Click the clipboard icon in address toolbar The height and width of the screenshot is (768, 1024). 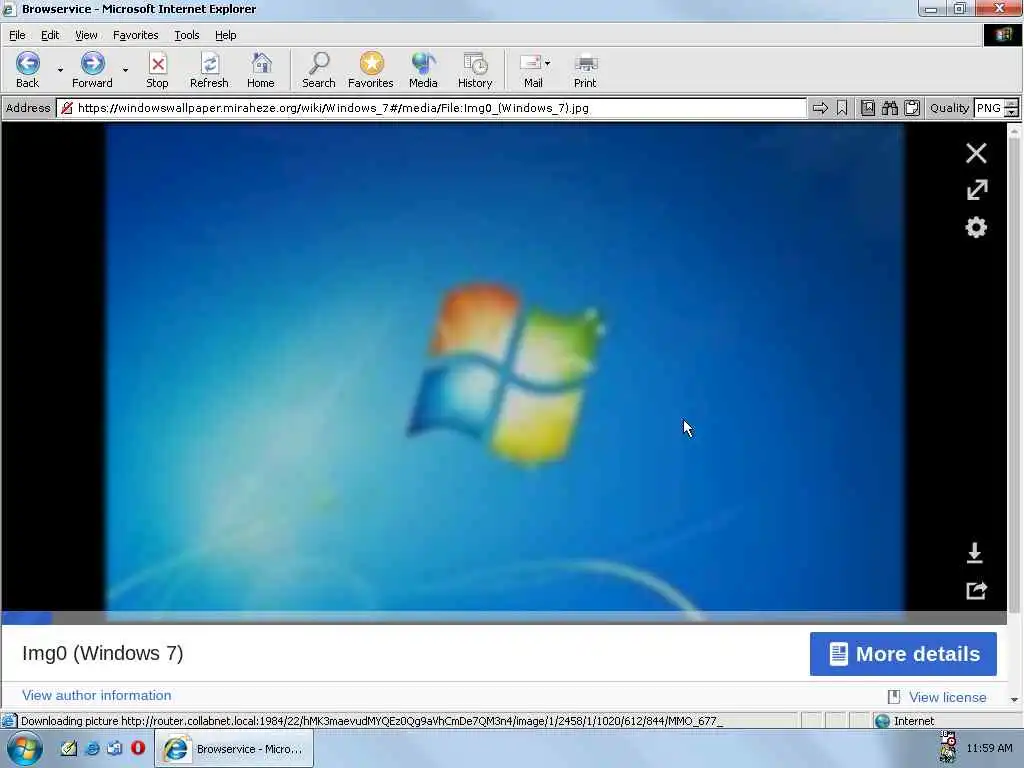912,108
